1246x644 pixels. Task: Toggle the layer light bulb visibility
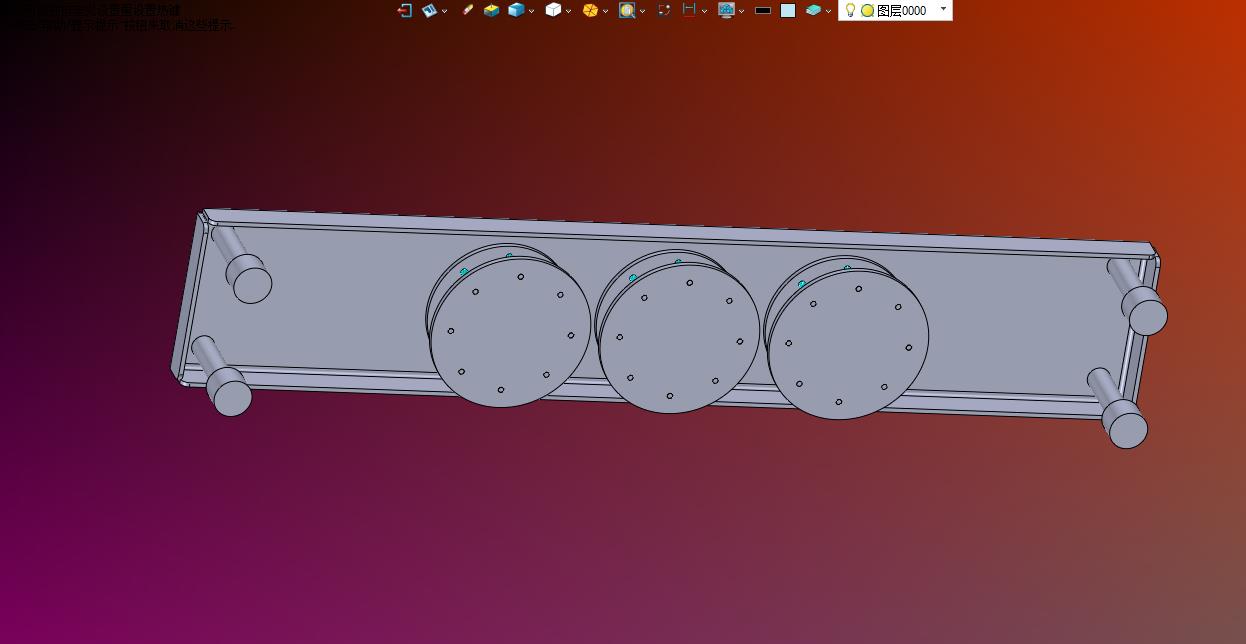coord(850,10)
